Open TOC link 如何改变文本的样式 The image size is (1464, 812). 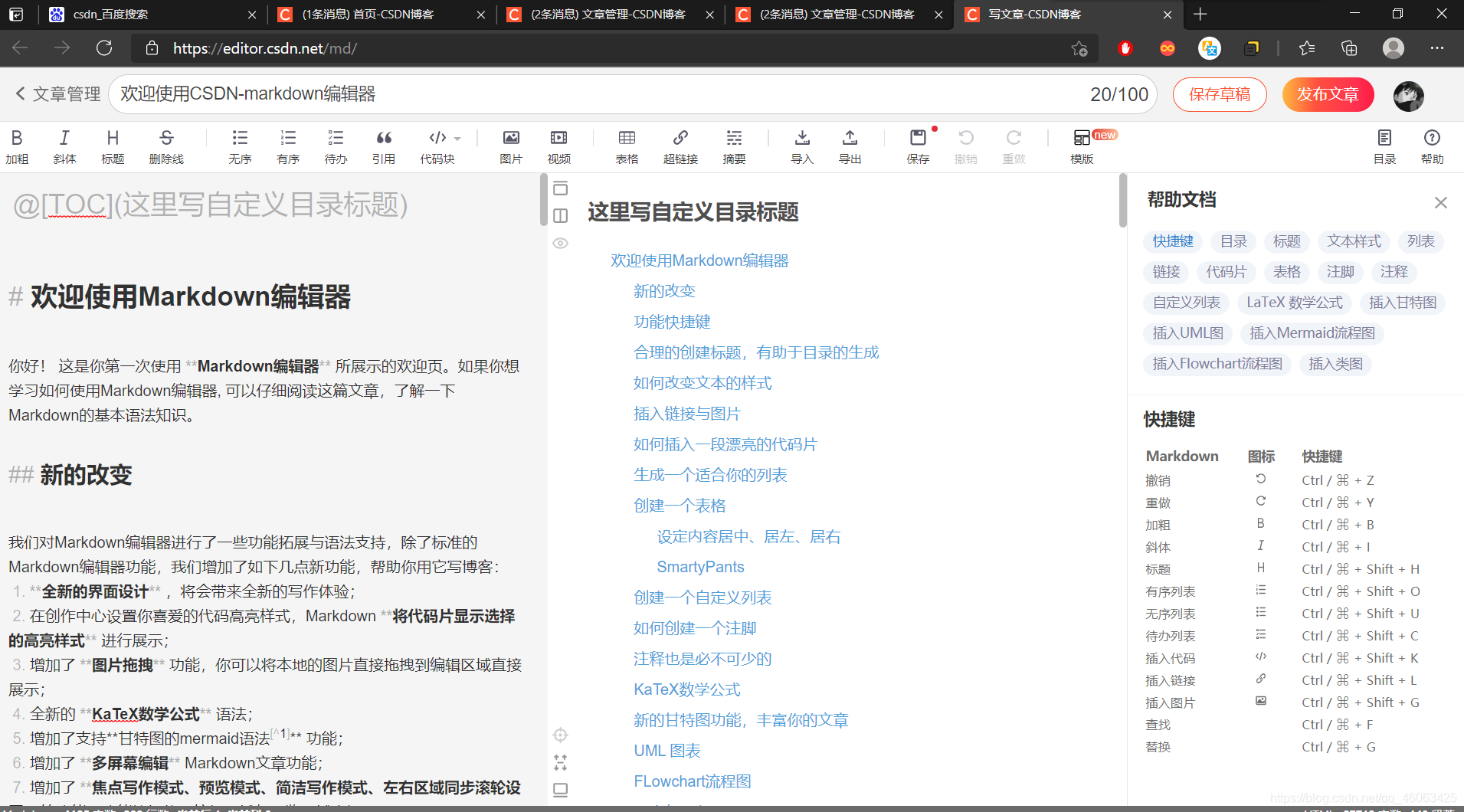click(x=703, y=383)
